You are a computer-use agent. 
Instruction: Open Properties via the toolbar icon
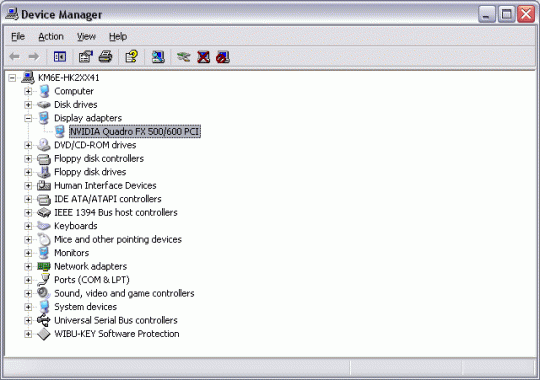pos(86,57)
